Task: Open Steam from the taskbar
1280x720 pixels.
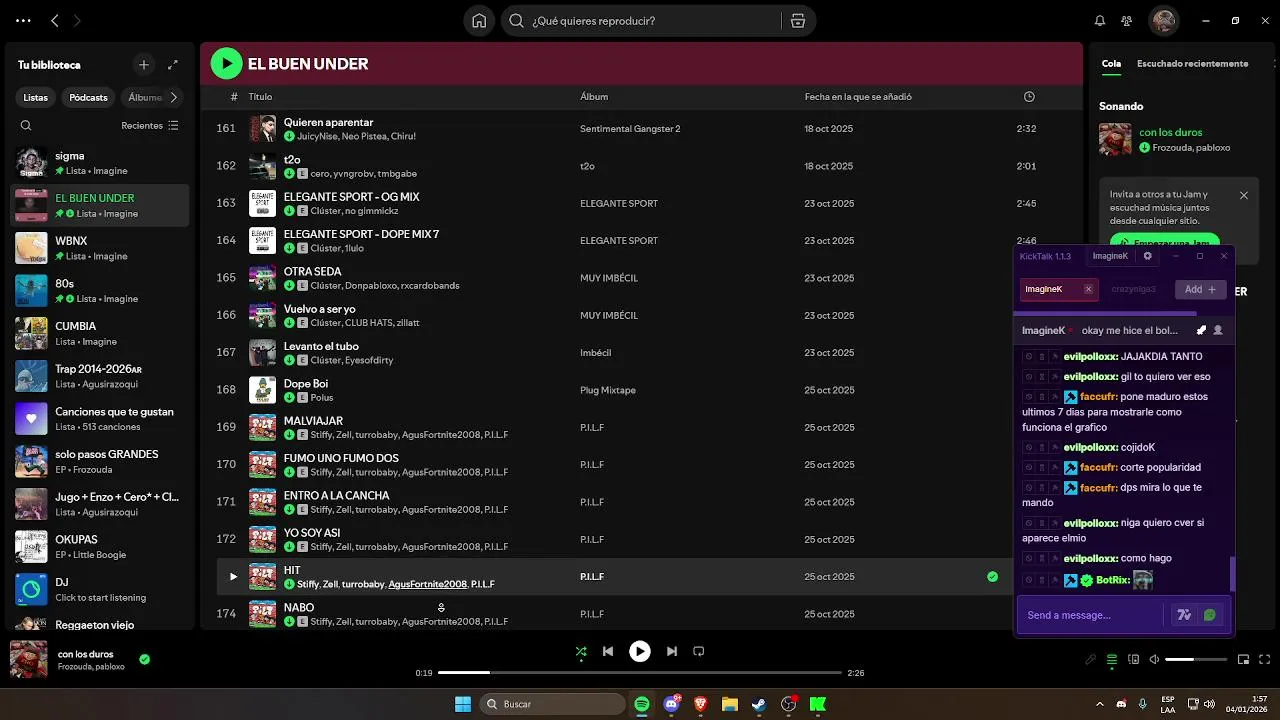Action: pos(759,704)
